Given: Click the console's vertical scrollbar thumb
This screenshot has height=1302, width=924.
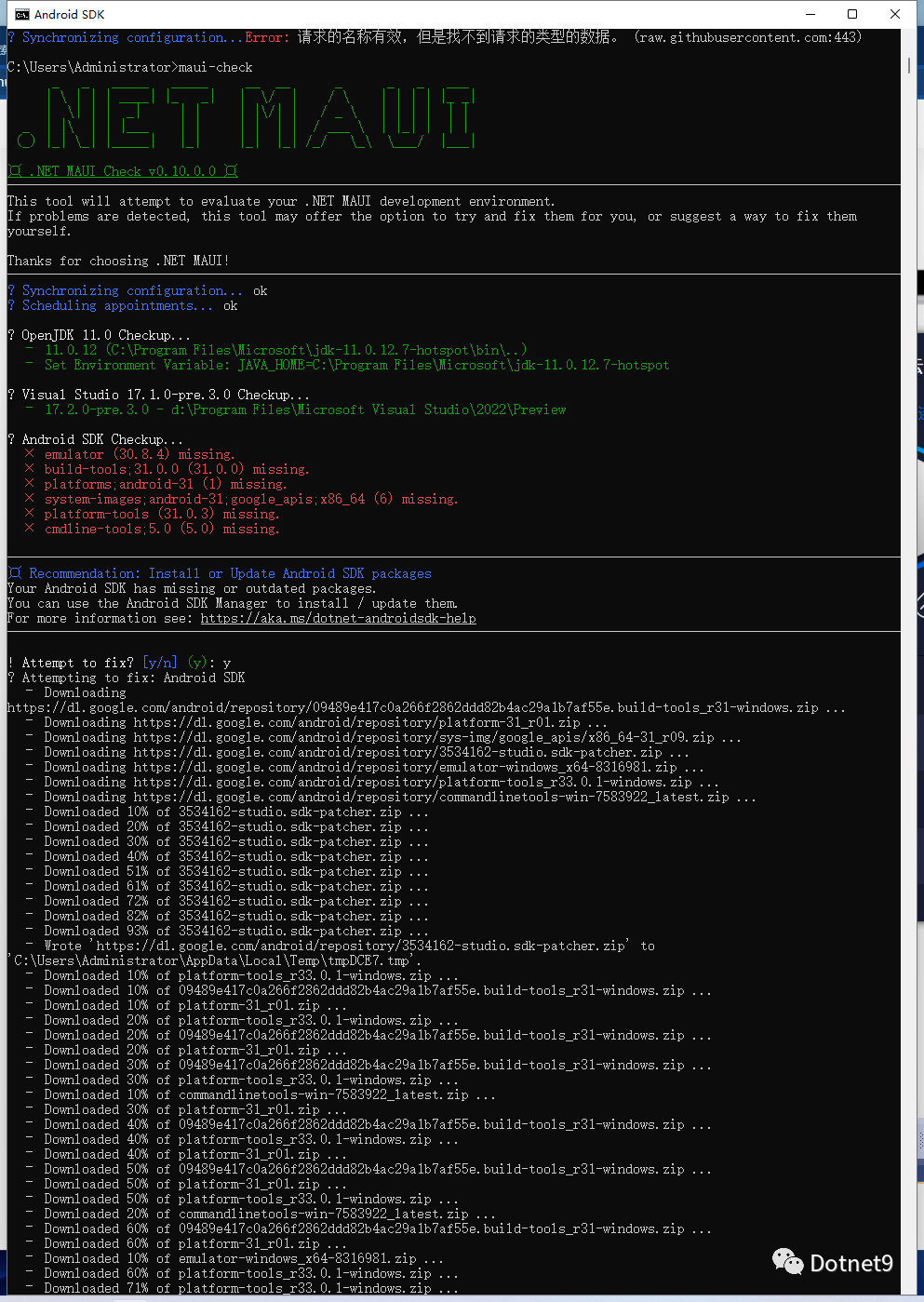Looking at the screenshot, I should [x=909, y=66].
